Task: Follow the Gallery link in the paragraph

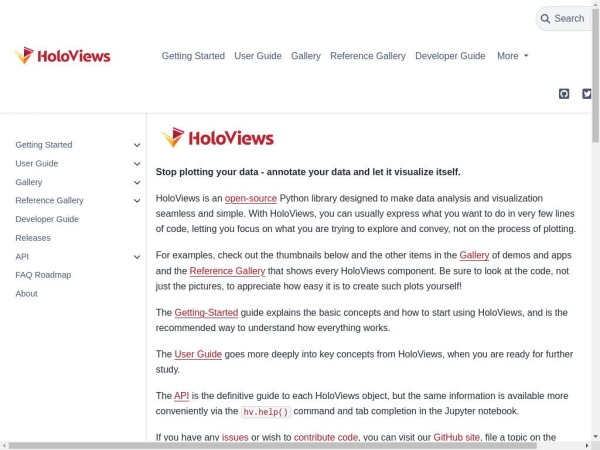Action: [474, 255]
